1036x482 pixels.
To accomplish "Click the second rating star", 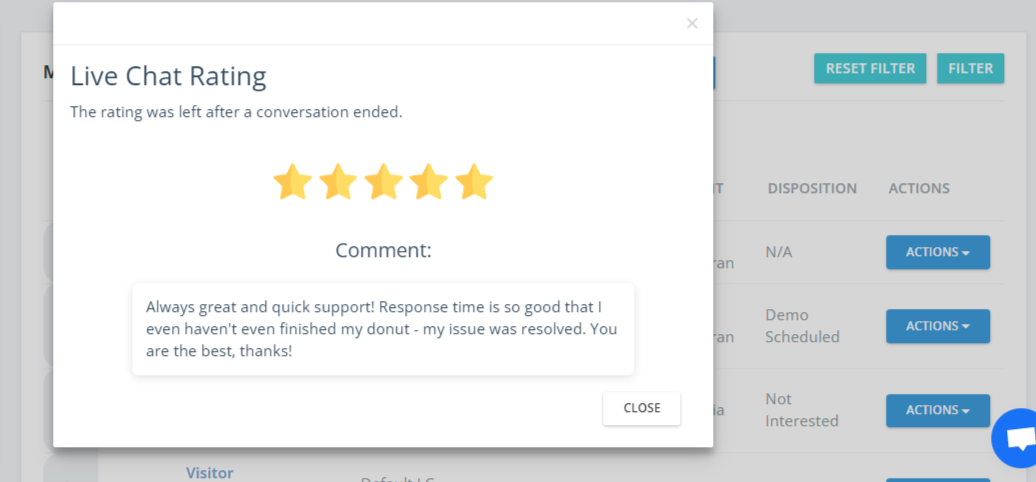I will click(338, 182).
